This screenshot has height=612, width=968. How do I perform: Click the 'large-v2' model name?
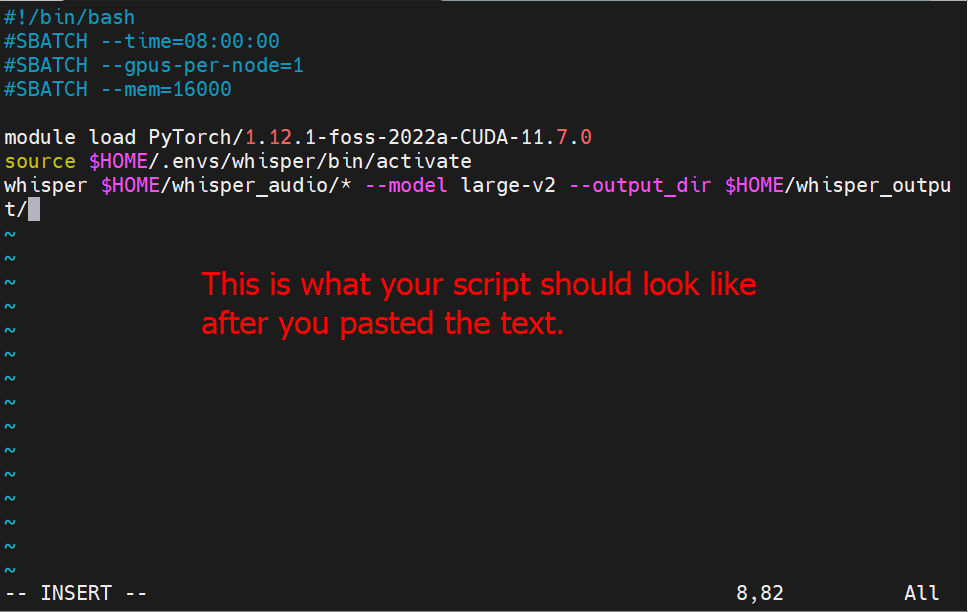(508, 185)
